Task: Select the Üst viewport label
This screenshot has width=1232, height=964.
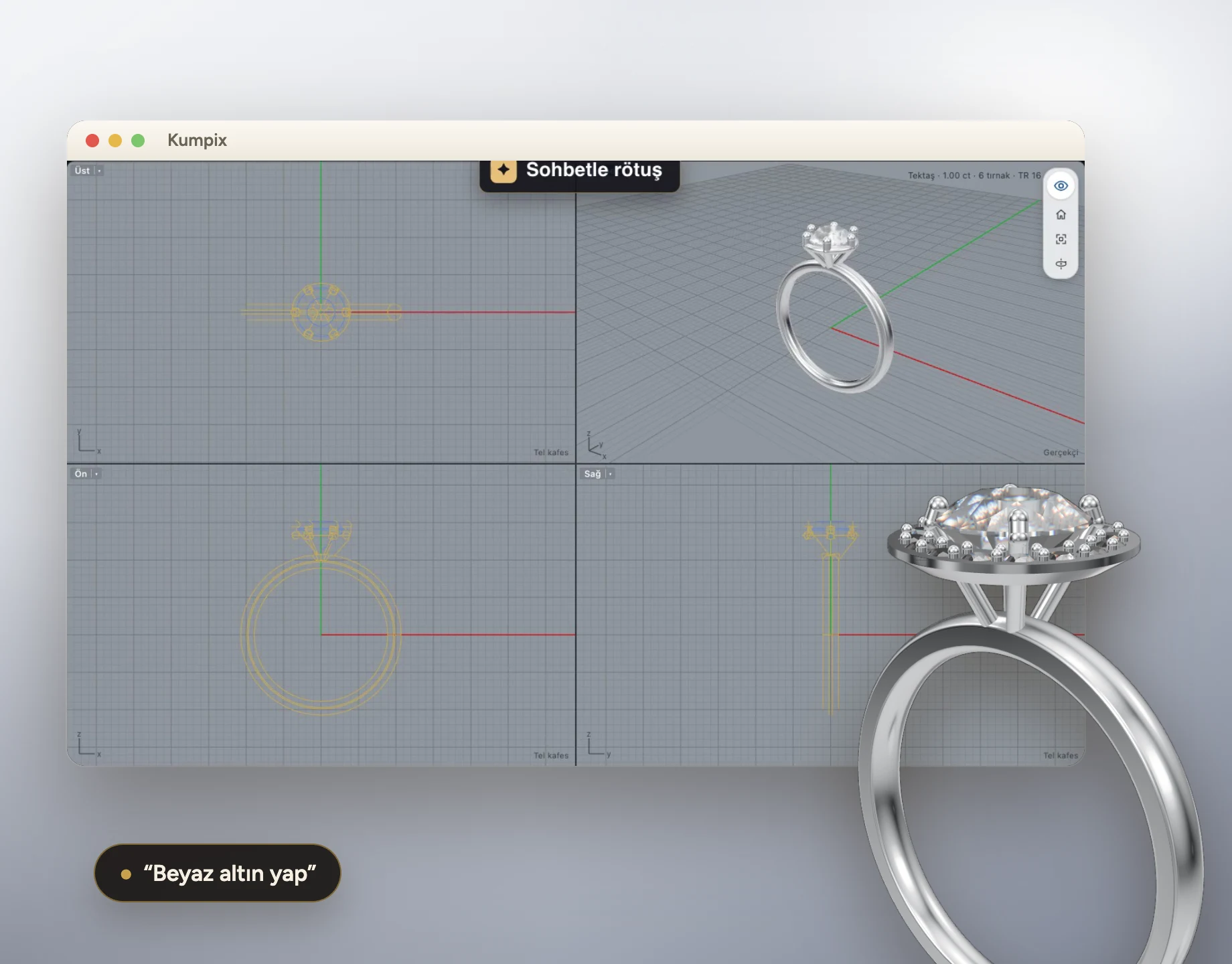Action: (x=82, y=171)
